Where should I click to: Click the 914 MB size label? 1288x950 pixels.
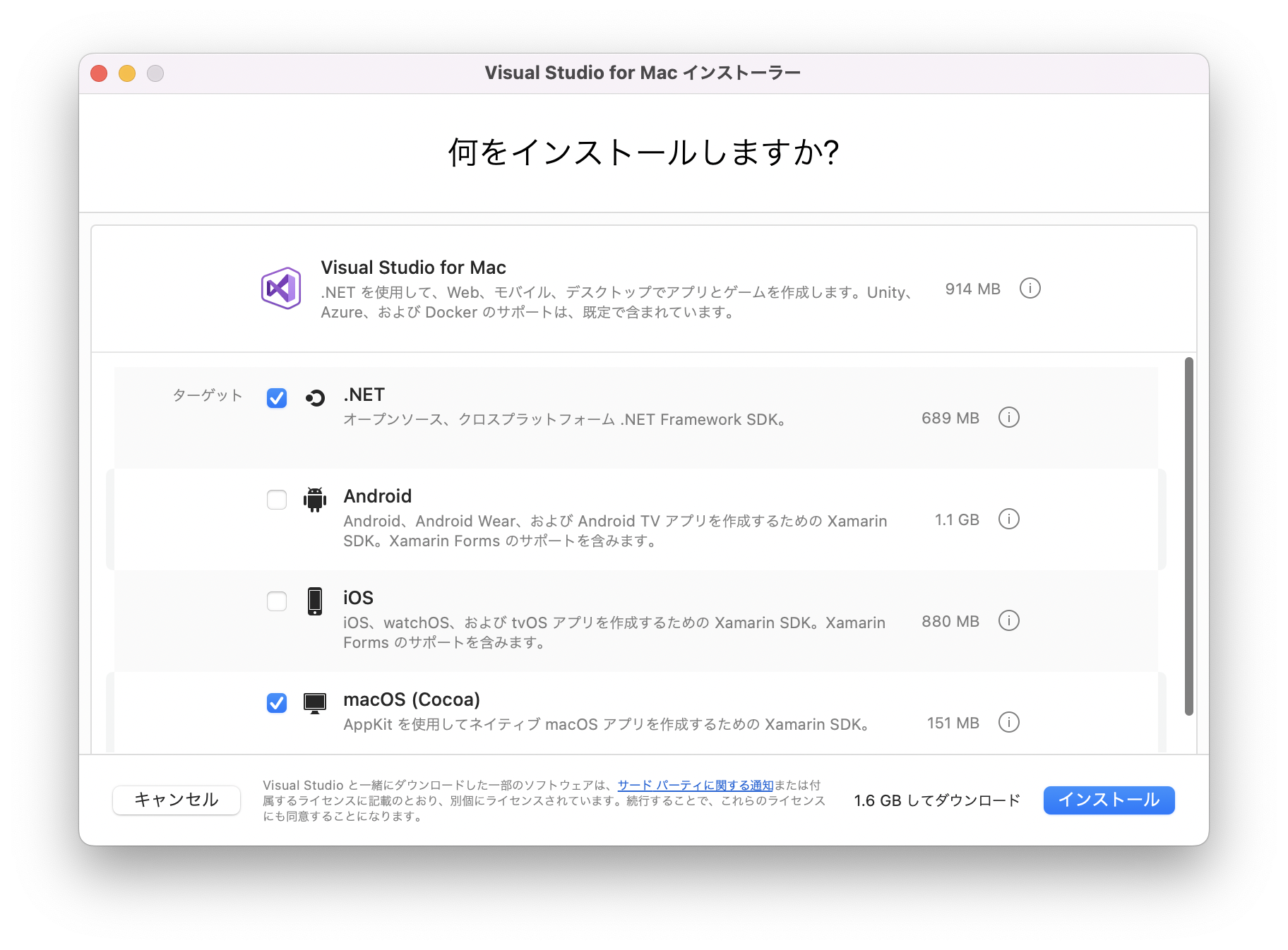tap(972, 289)
